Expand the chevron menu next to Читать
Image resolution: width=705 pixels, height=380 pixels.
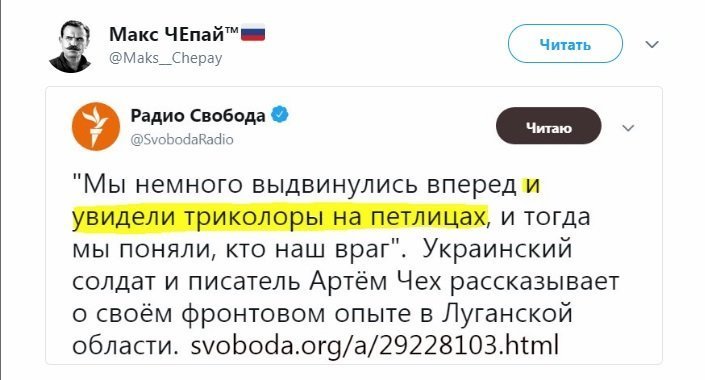click(652, 44)
